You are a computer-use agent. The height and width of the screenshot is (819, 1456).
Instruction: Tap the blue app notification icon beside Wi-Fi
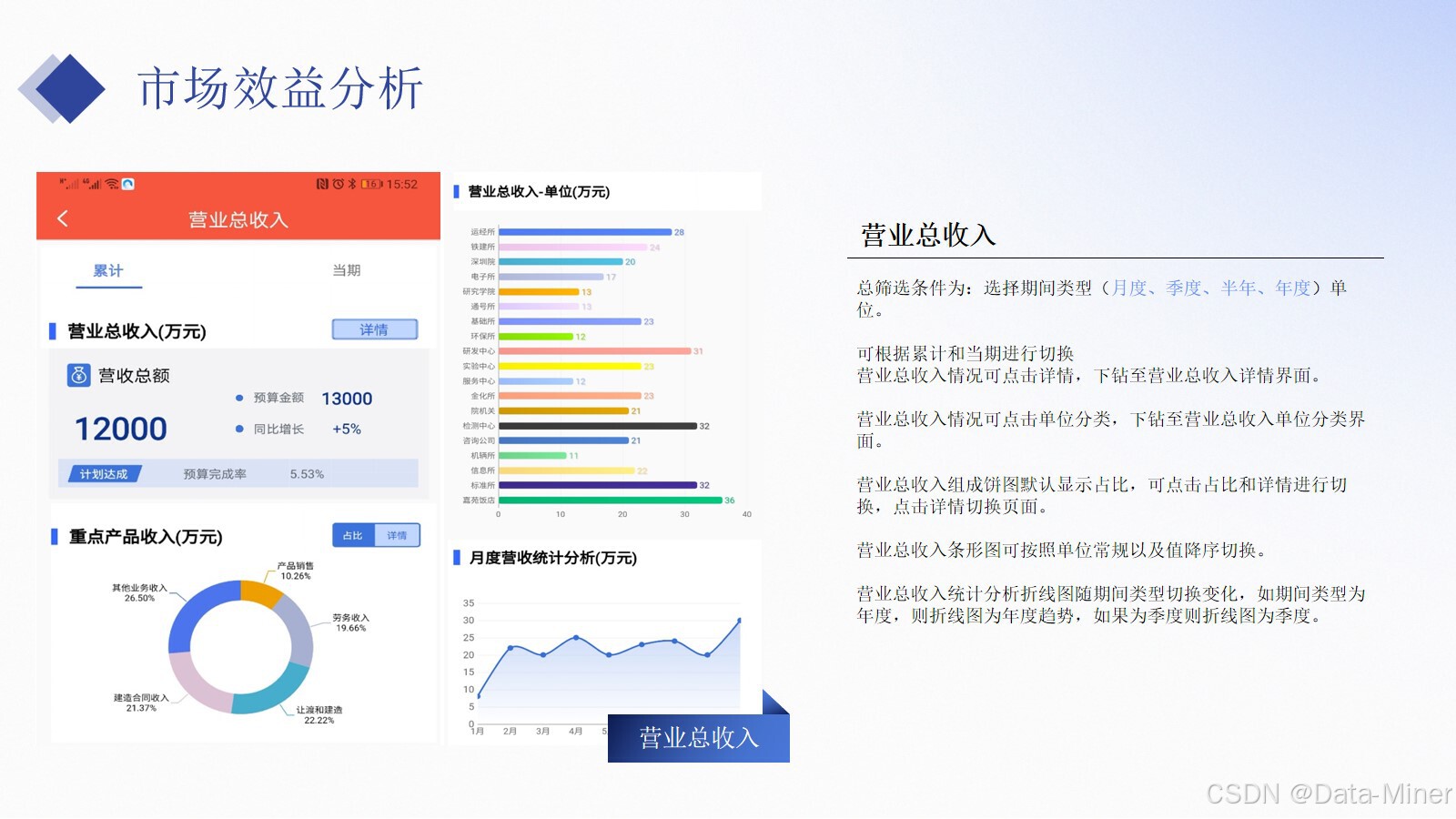(x=128, y=184)
